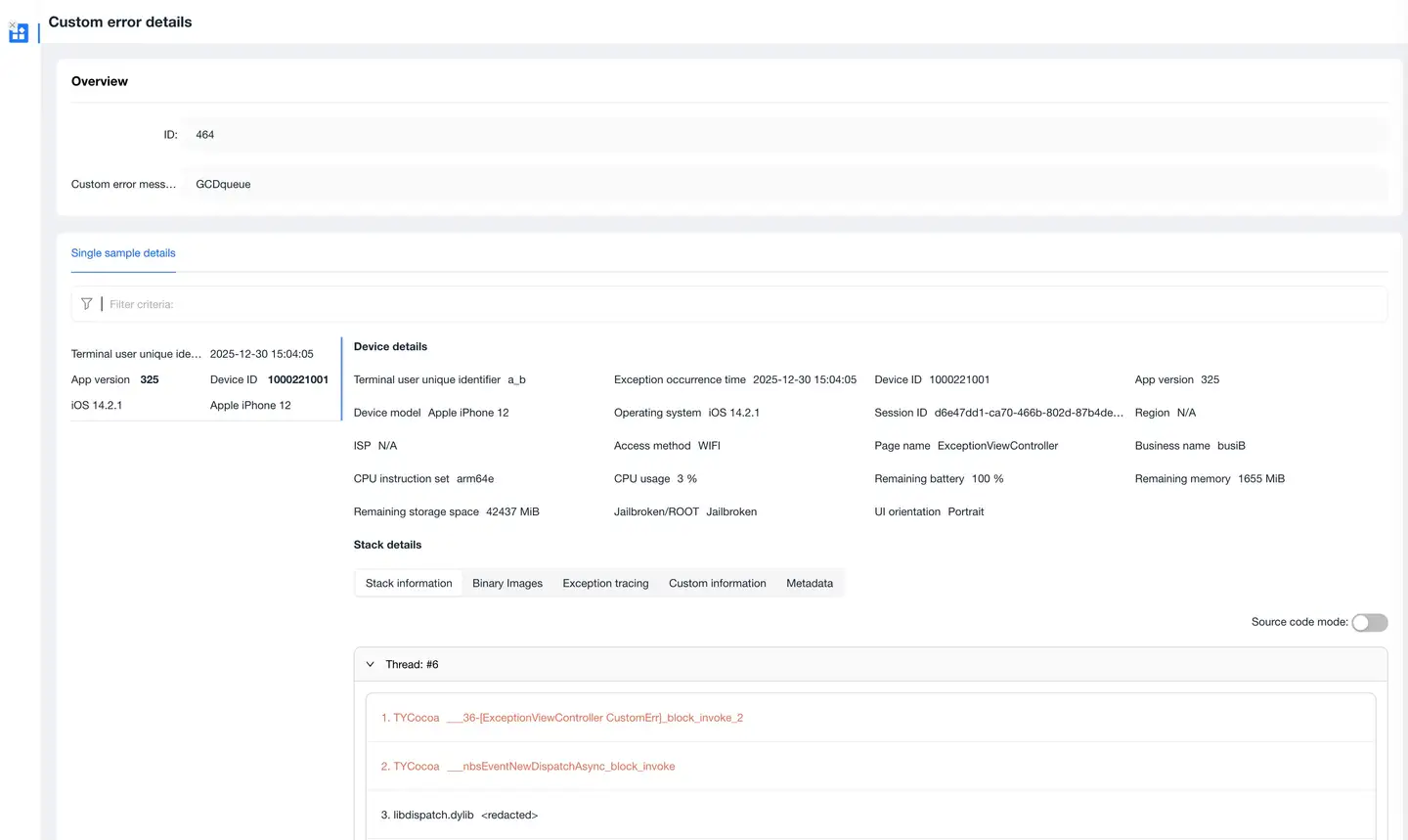The height and width of the screenshot is (840, 1408).
Task: Click the Session ID value
Action: click(x=1028, y=413)
